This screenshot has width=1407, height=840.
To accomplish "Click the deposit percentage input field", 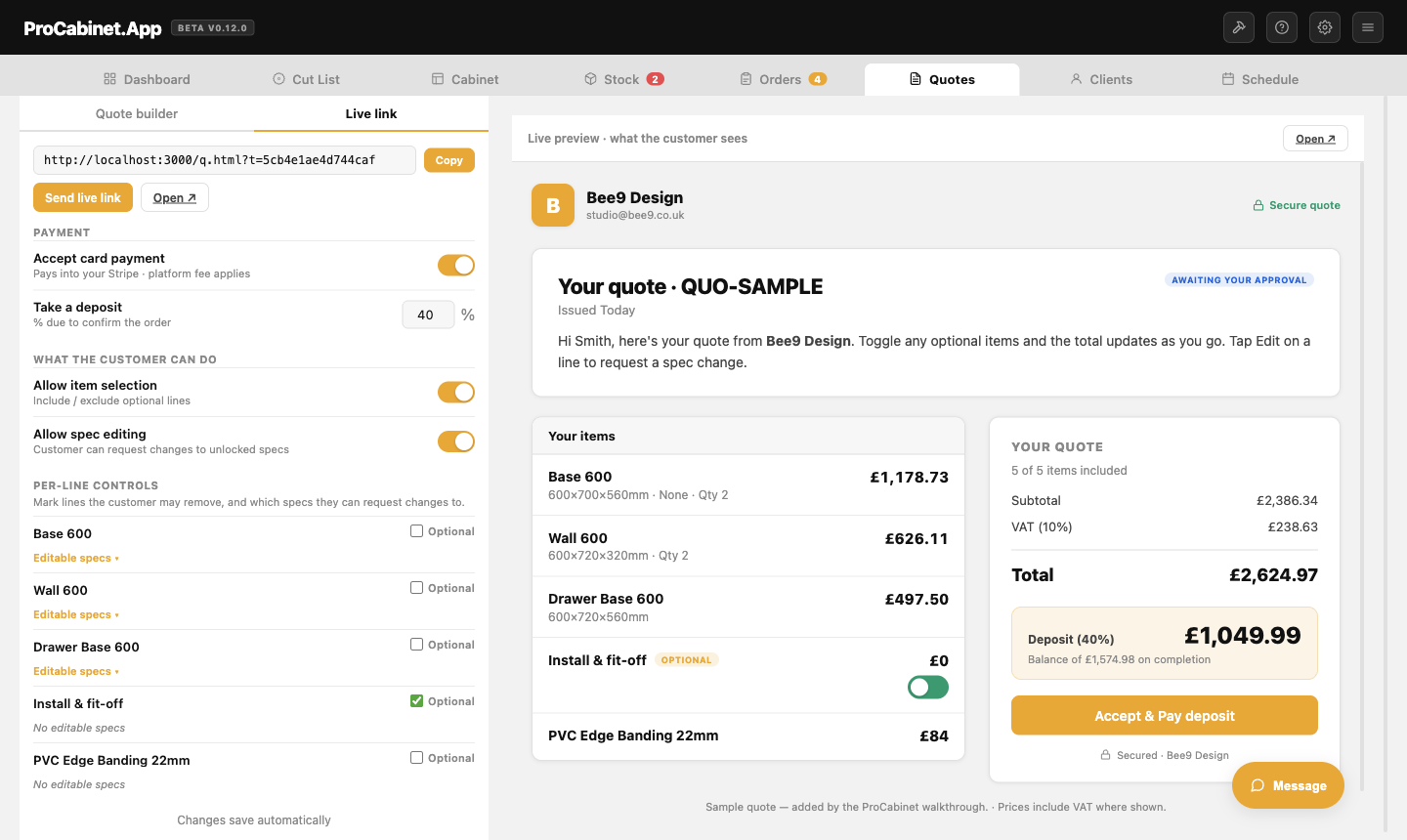I will click(428, 315).
